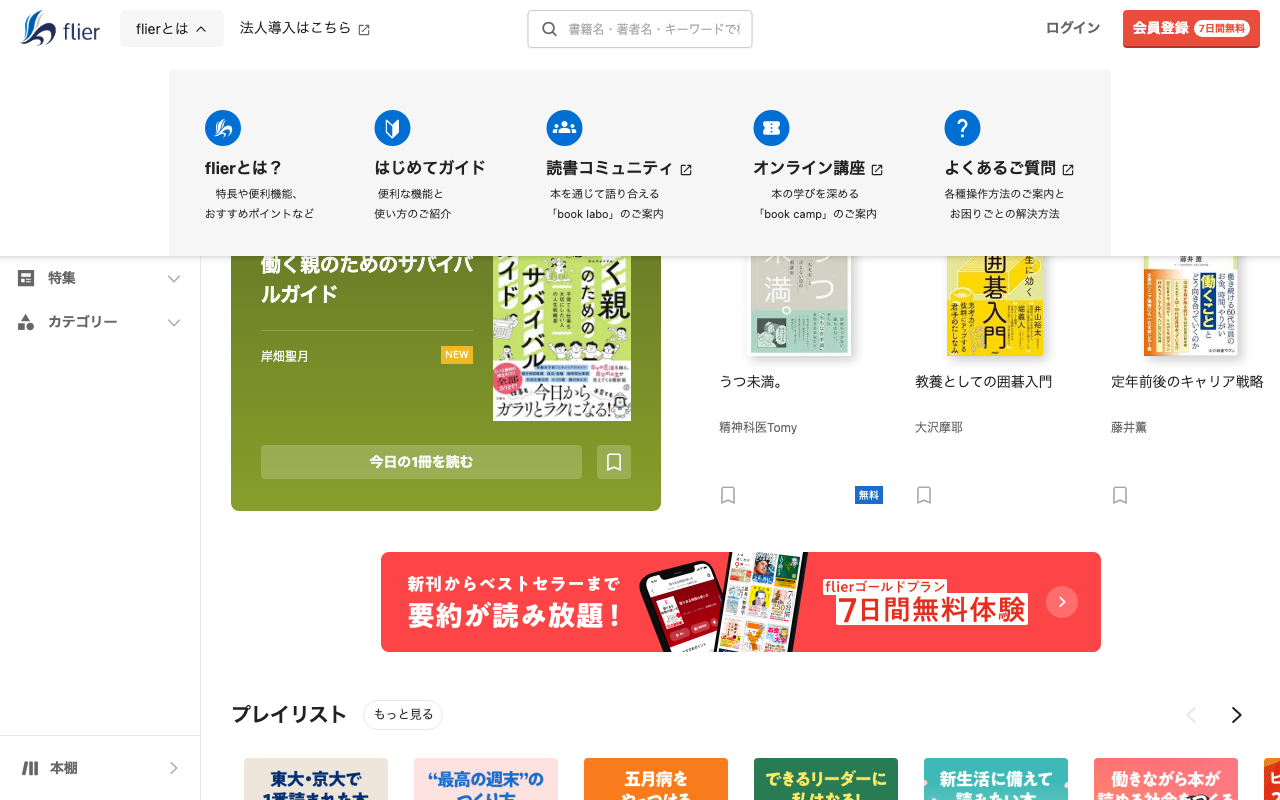Expand the 特集 sidebar chevron
Image resolution: width=1280 pixels, height=800 pixels.
[174, 279]
